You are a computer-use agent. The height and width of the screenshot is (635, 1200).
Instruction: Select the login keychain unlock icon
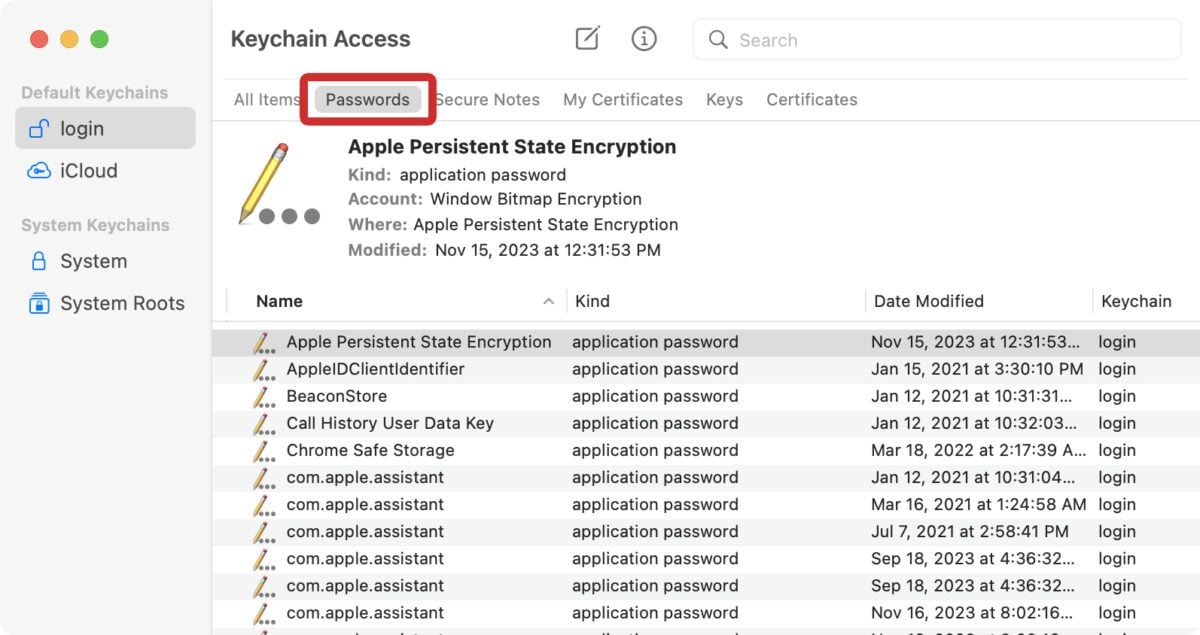39,129
